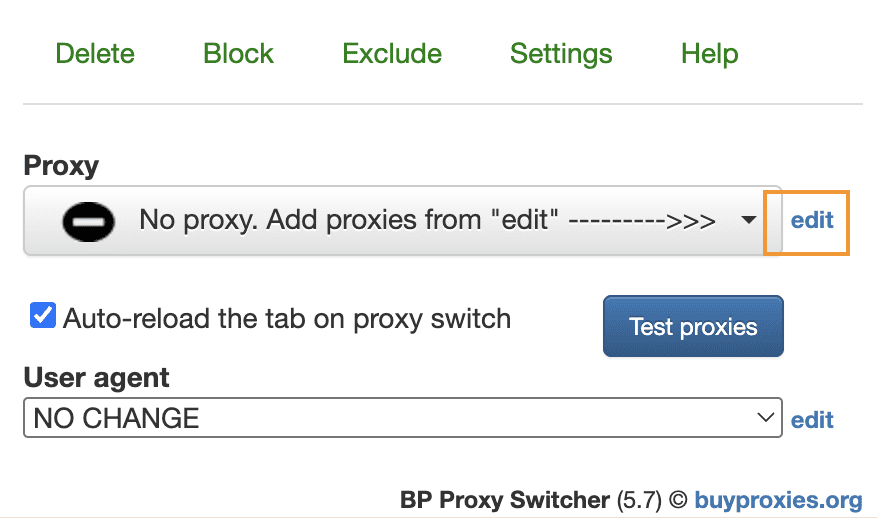Go to Settings in the top menu

pyautogui.click(x=561, y=55)
